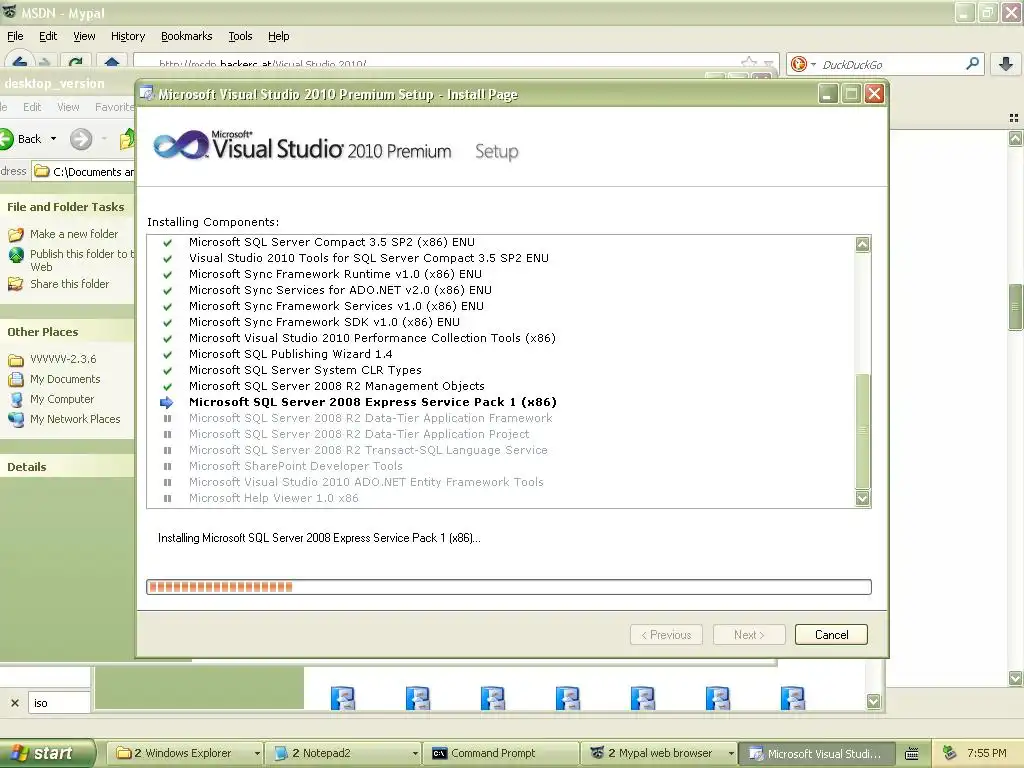Open the Downloads arrow button in Mypal
This screenshot has width=1024, height=768.
coord(1006,63)
